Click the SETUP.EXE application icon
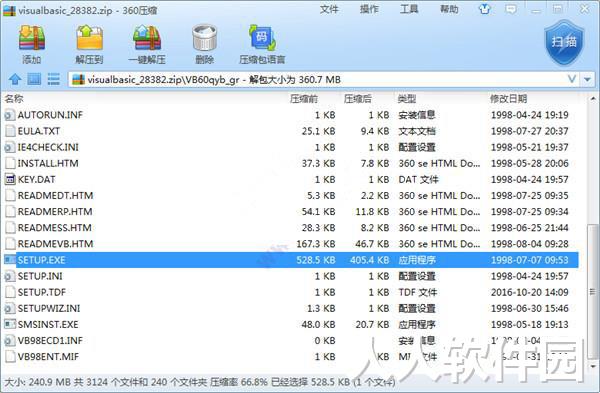This screenshot has width=600, height=393. point(10,260)
